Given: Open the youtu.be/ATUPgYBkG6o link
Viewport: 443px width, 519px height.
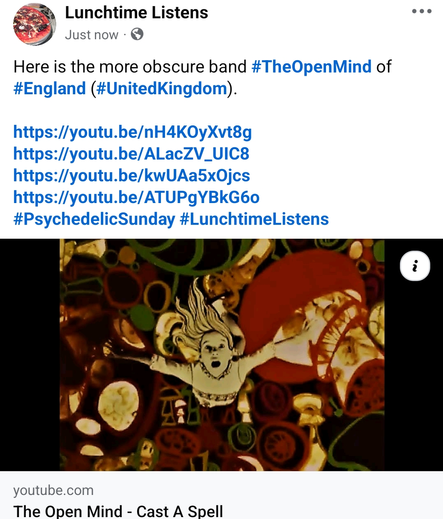Looking at the screenshot, I should (x=136, y=197).
